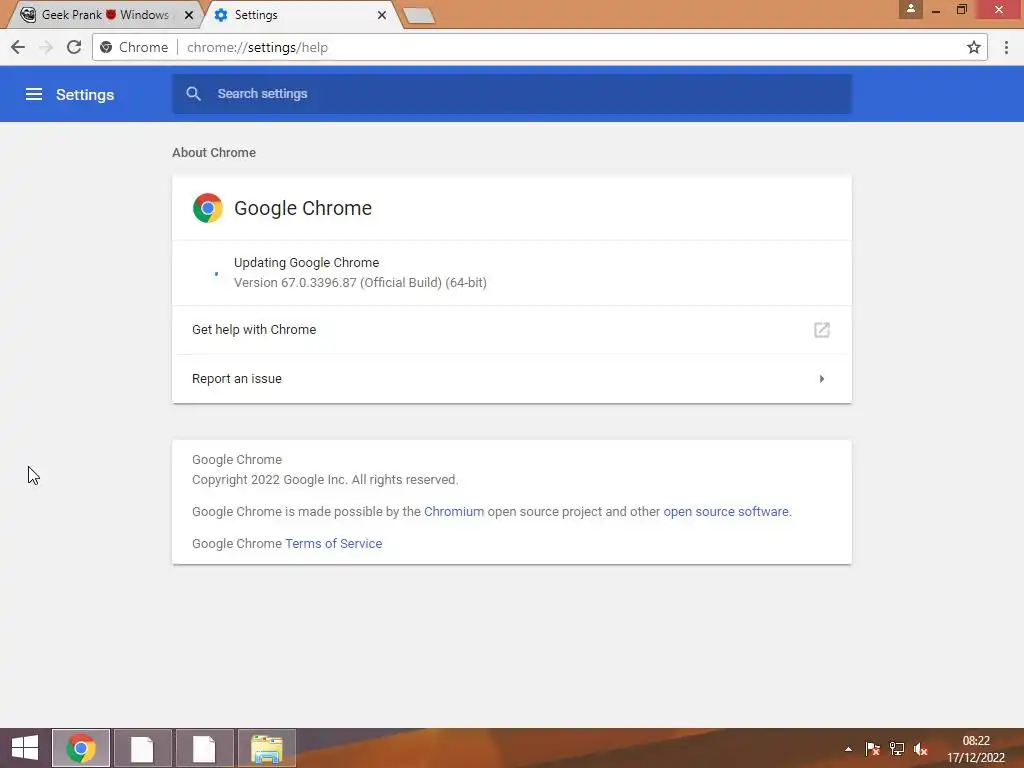
Task: Open the external link icon for Get help
Action: [x=822, y=330]
